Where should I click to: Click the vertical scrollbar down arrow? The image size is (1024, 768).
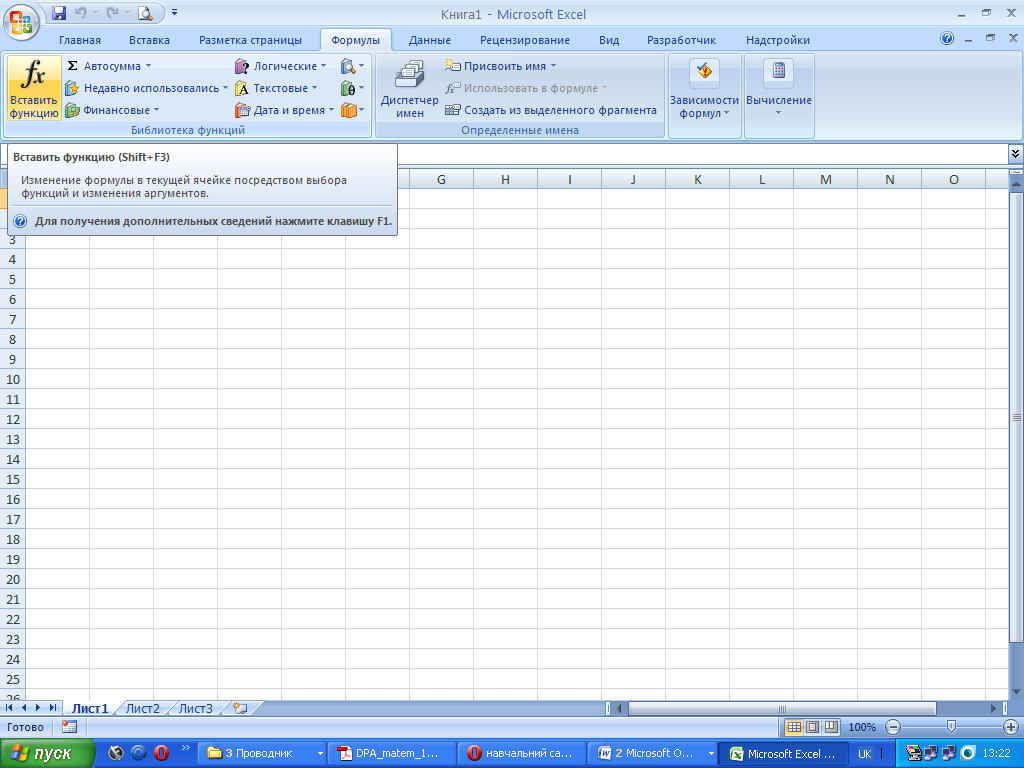(x=1016, y=692)
